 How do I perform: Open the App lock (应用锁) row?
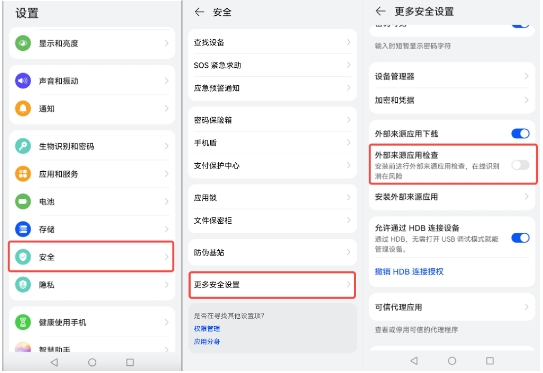273,197
